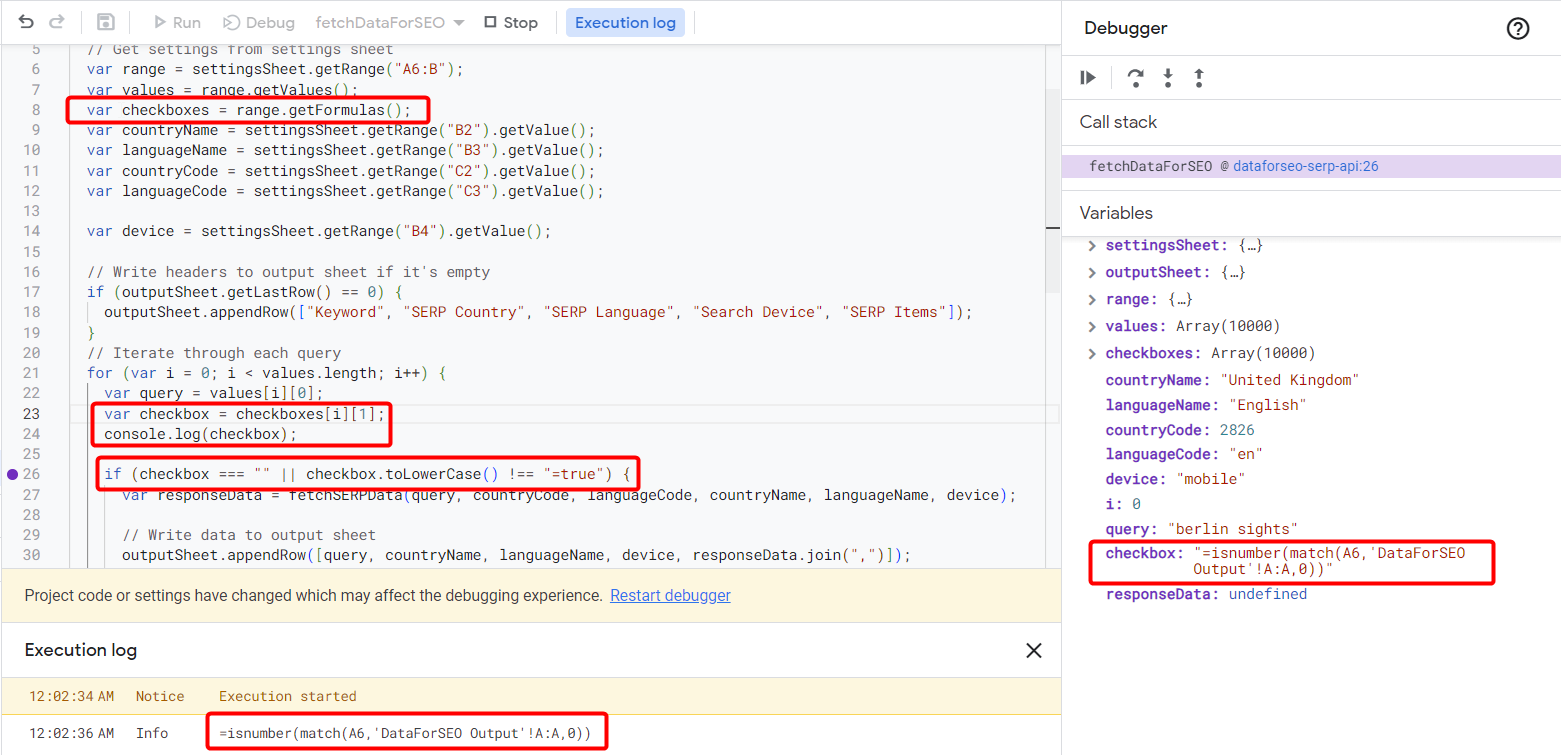Click the Undo arrow icon
This screenshot has width=1561, height=755.
[27, 22]
